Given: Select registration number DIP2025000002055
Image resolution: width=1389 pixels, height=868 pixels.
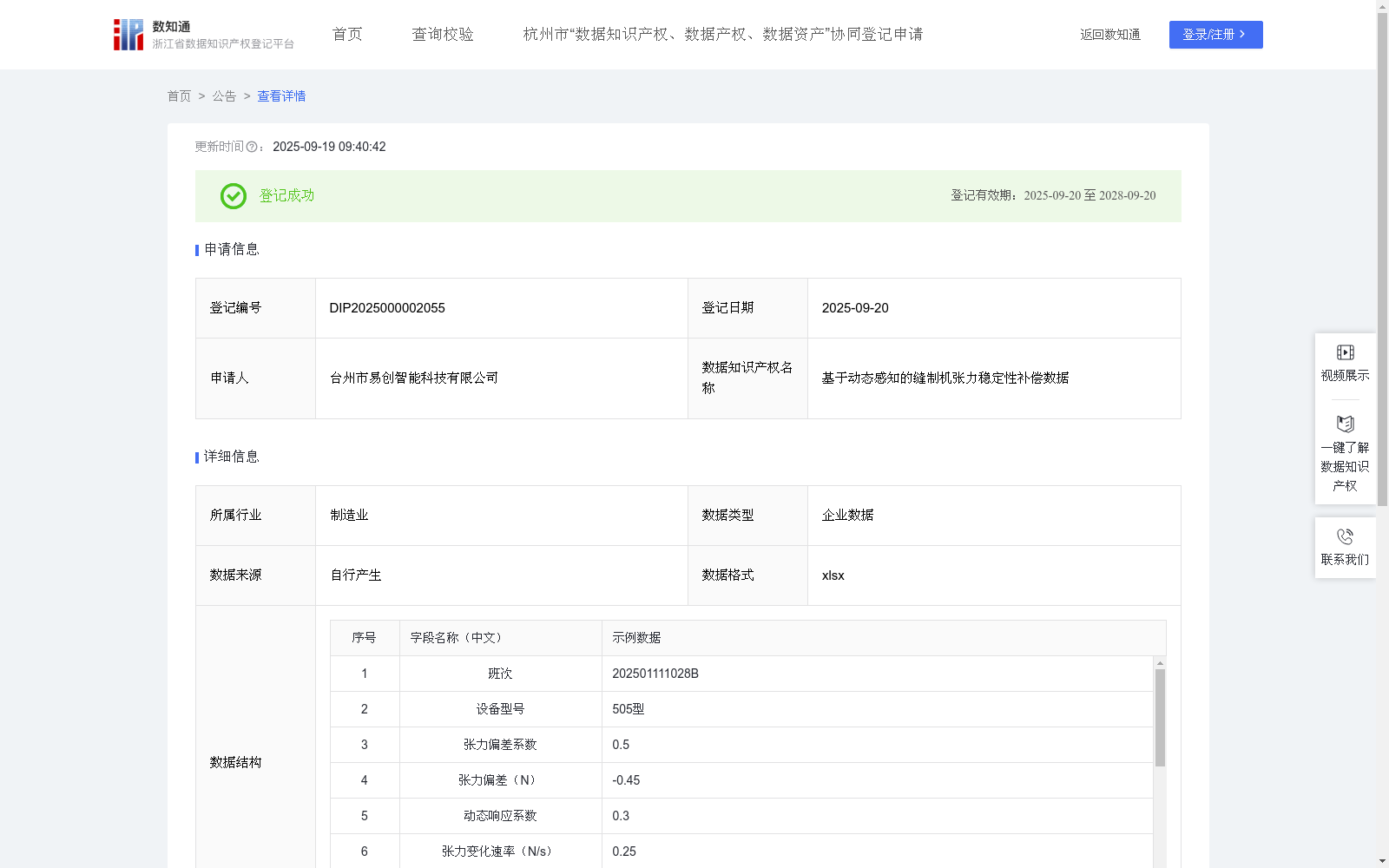Looking at the screenshot, I should pyautogui.click(x=387, y=308).
